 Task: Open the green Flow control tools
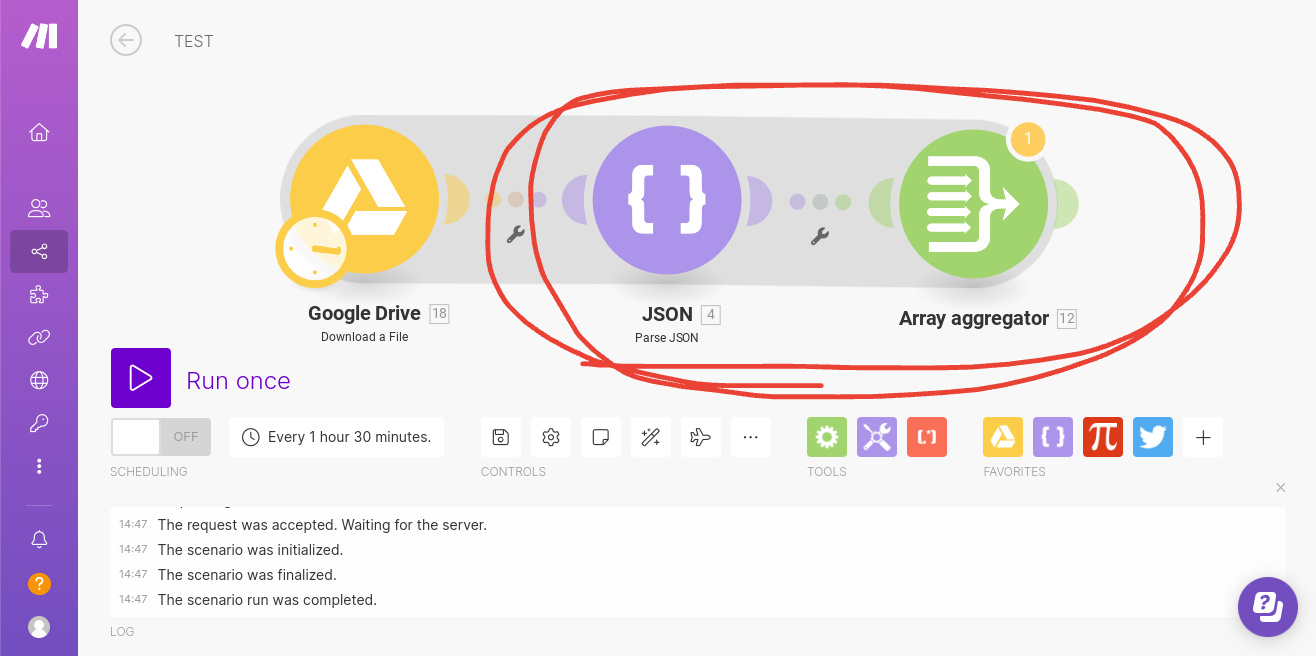[827, 437]
